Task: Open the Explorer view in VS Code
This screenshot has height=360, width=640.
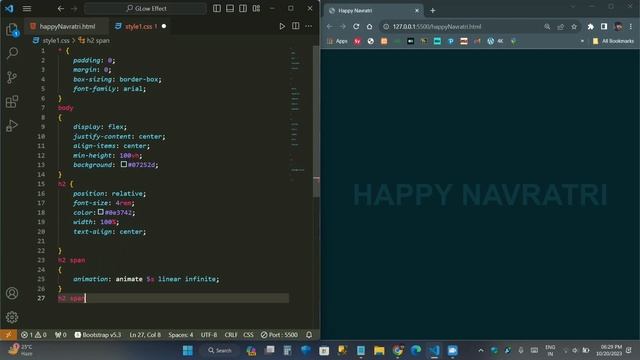Action: pyautogui.click(x=12, y=29)
